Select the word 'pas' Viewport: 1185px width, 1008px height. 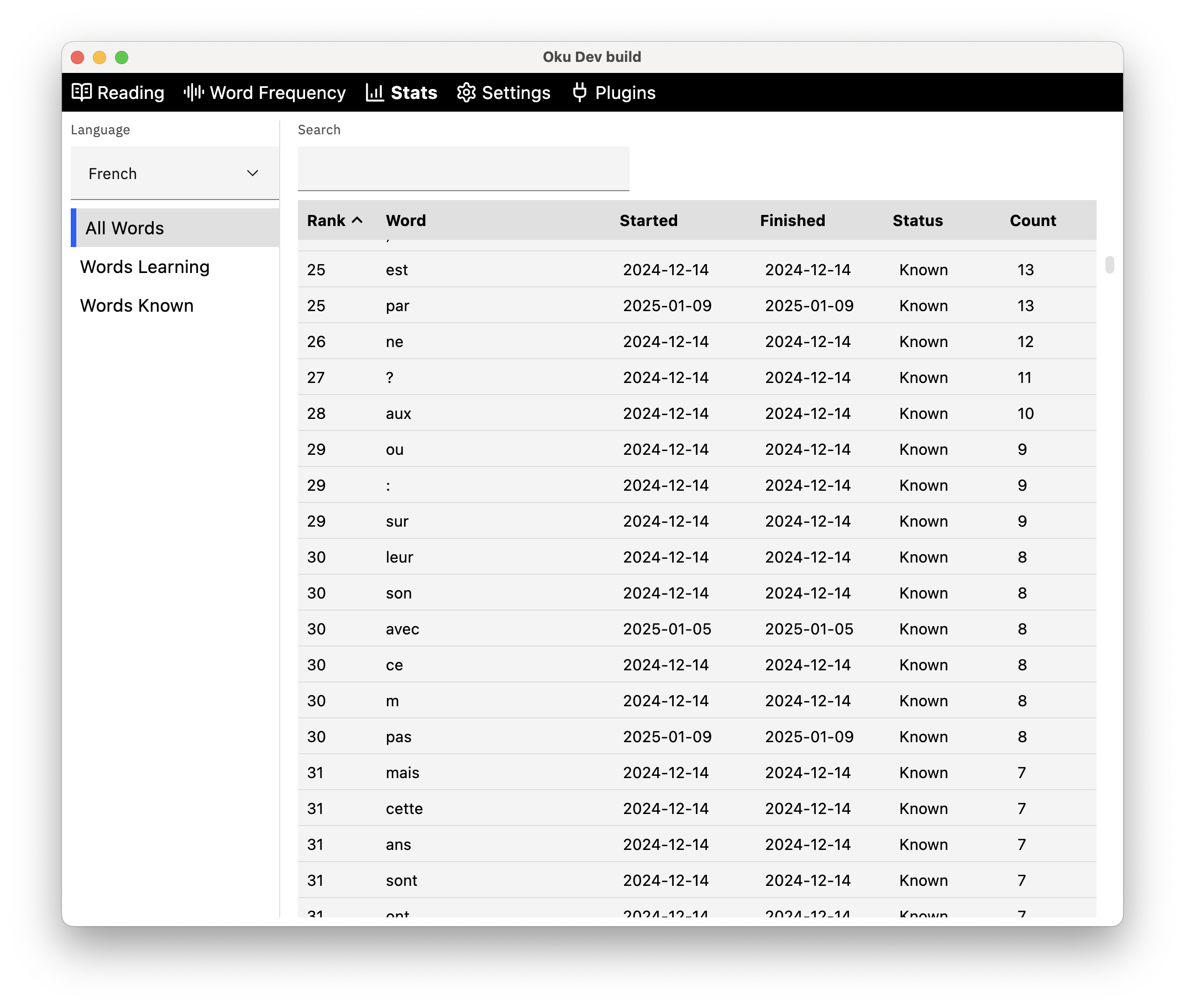point(399,737)
